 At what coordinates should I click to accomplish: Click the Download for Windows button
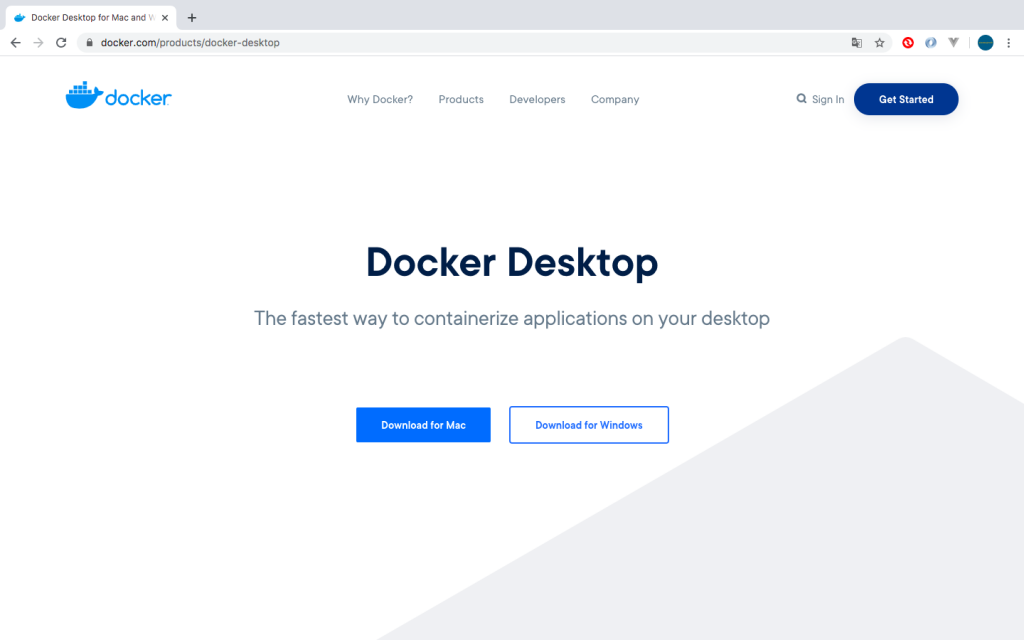tap(589, 425)
